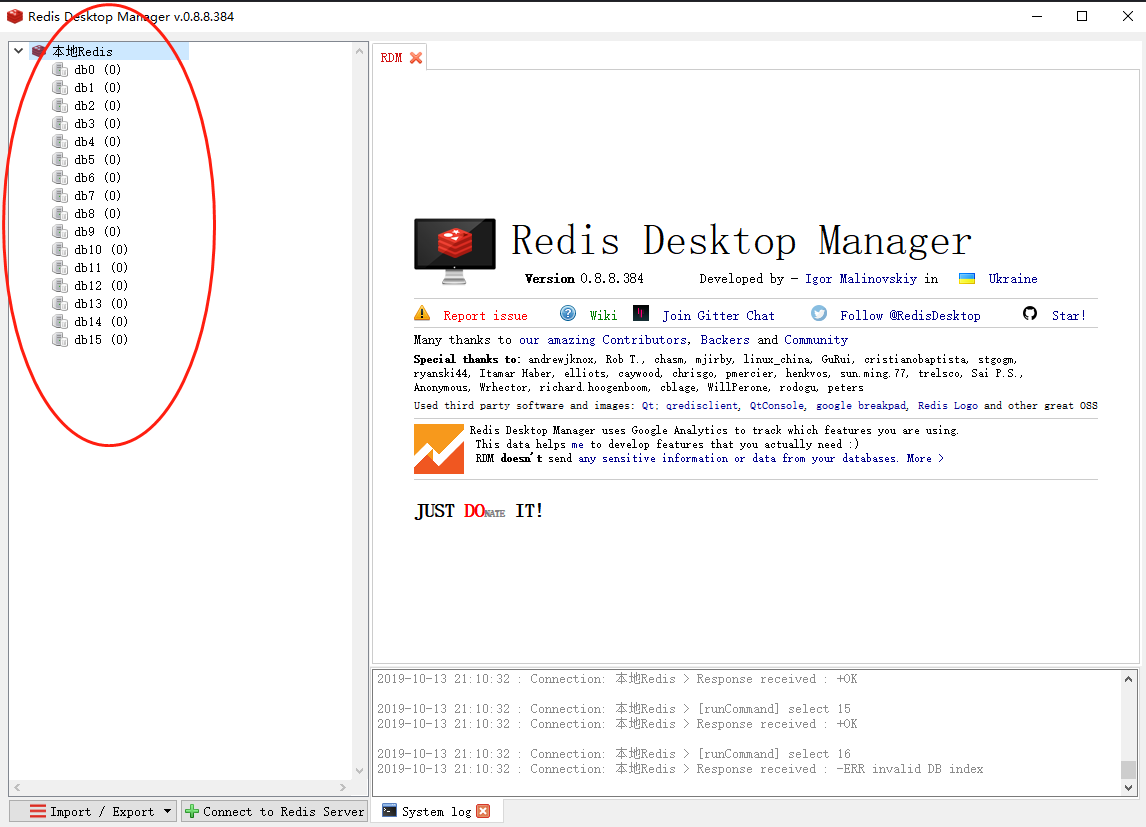This screenshot has height=827, width=1146.
Task: Click the Ukraine link
Action: (1013, 278)
